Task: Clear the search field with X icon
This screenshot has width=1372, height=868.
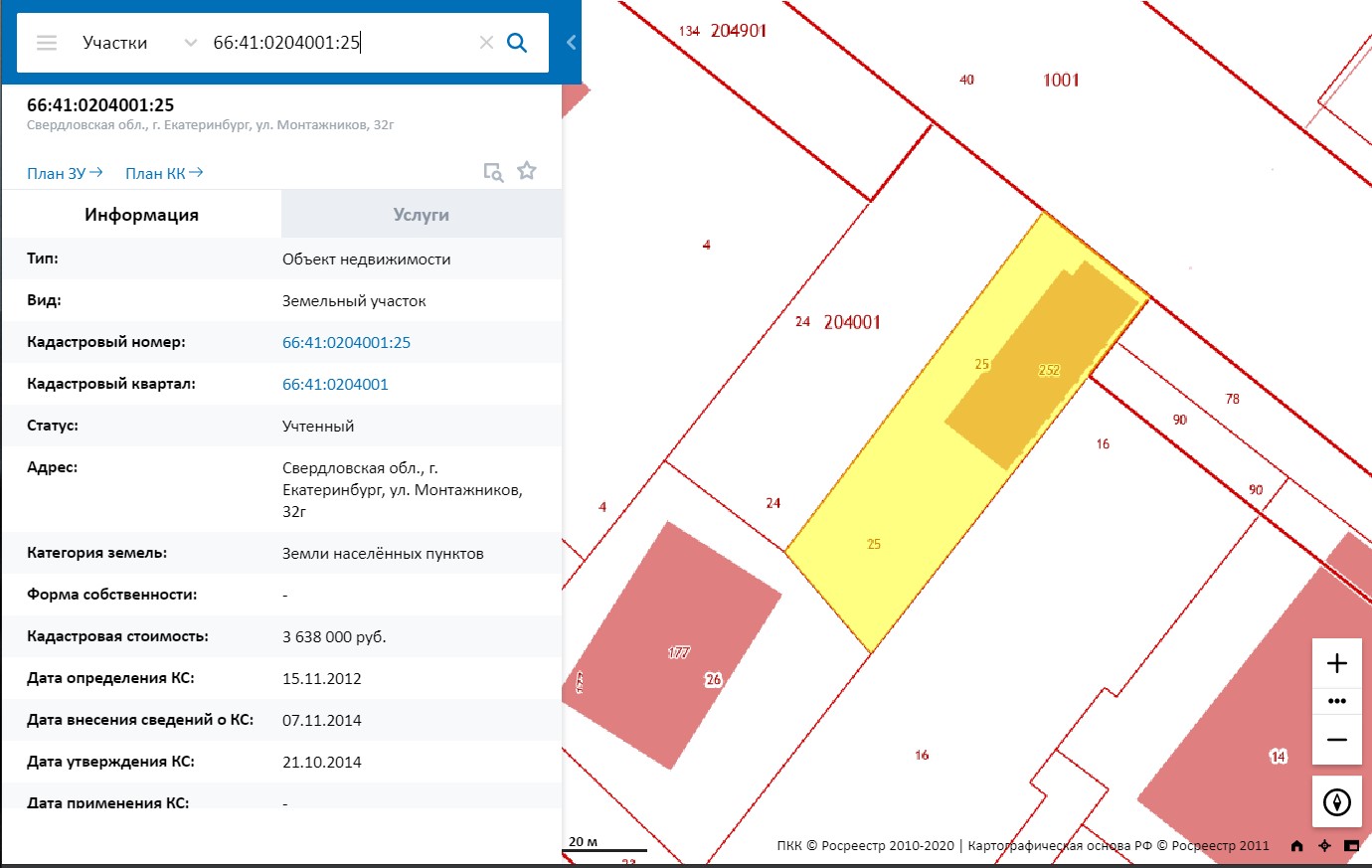Action: coord(486,43)
